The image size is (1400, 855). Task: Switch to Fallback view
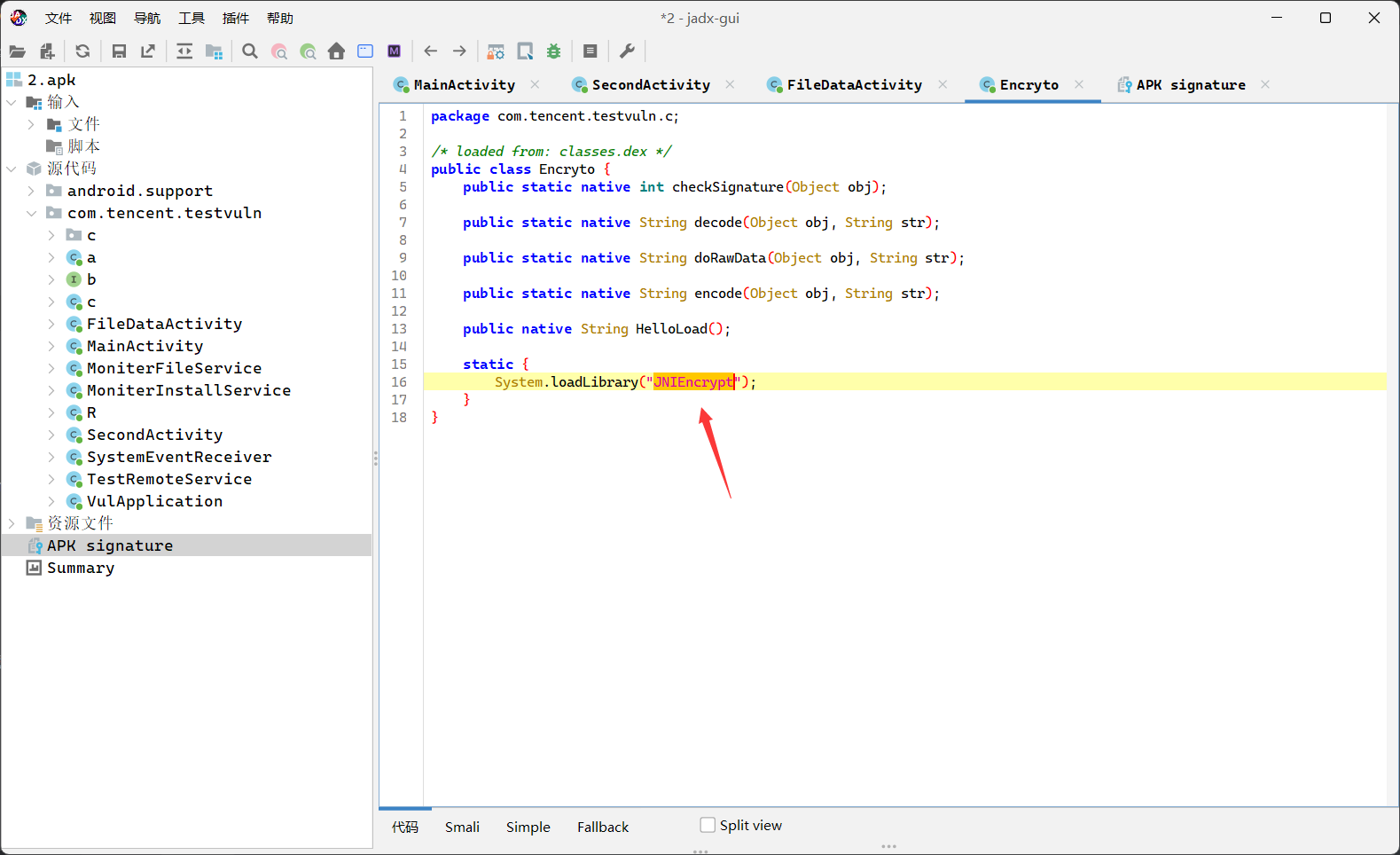(602, 827)
